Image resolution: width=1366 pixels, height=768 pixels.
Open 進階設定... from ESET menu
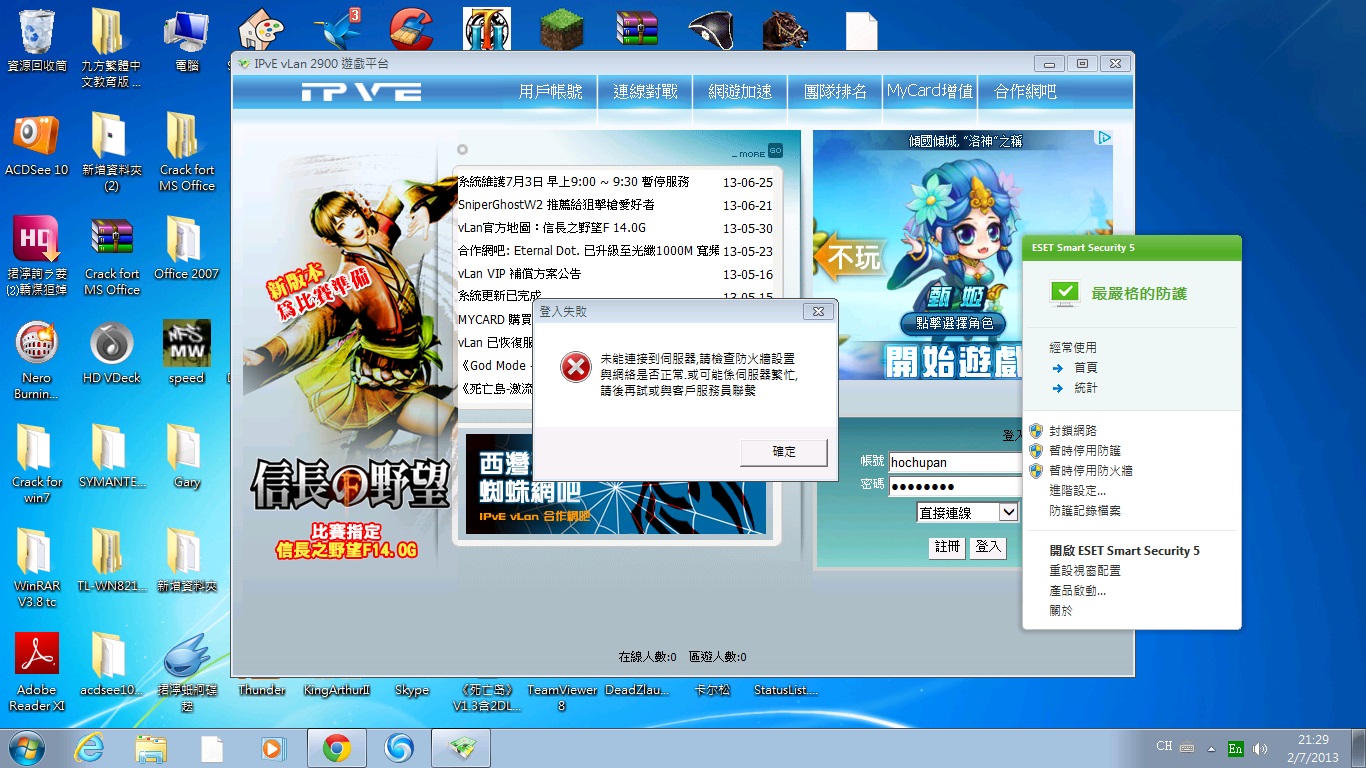coord(1077,491)
